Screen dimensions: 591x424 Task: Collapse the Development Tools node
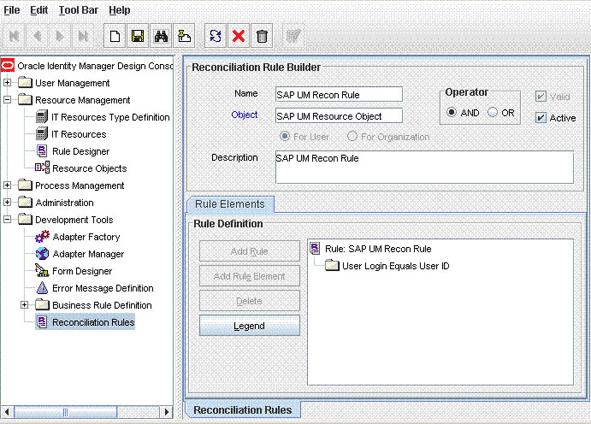pos(7,219)
